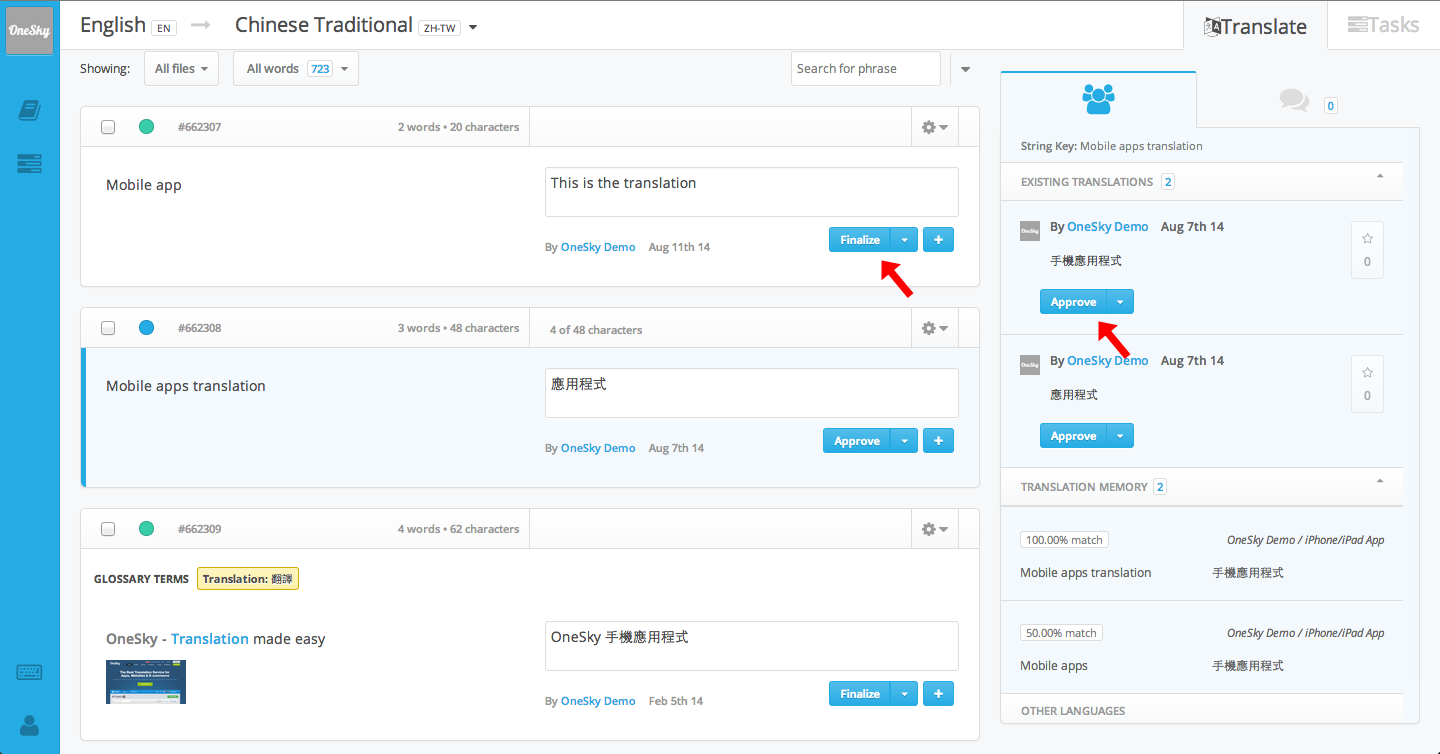This screenshot has width=1440, height=754.
Task: Approve the 應用程式 existing translation
Action: click(1074, 436)
